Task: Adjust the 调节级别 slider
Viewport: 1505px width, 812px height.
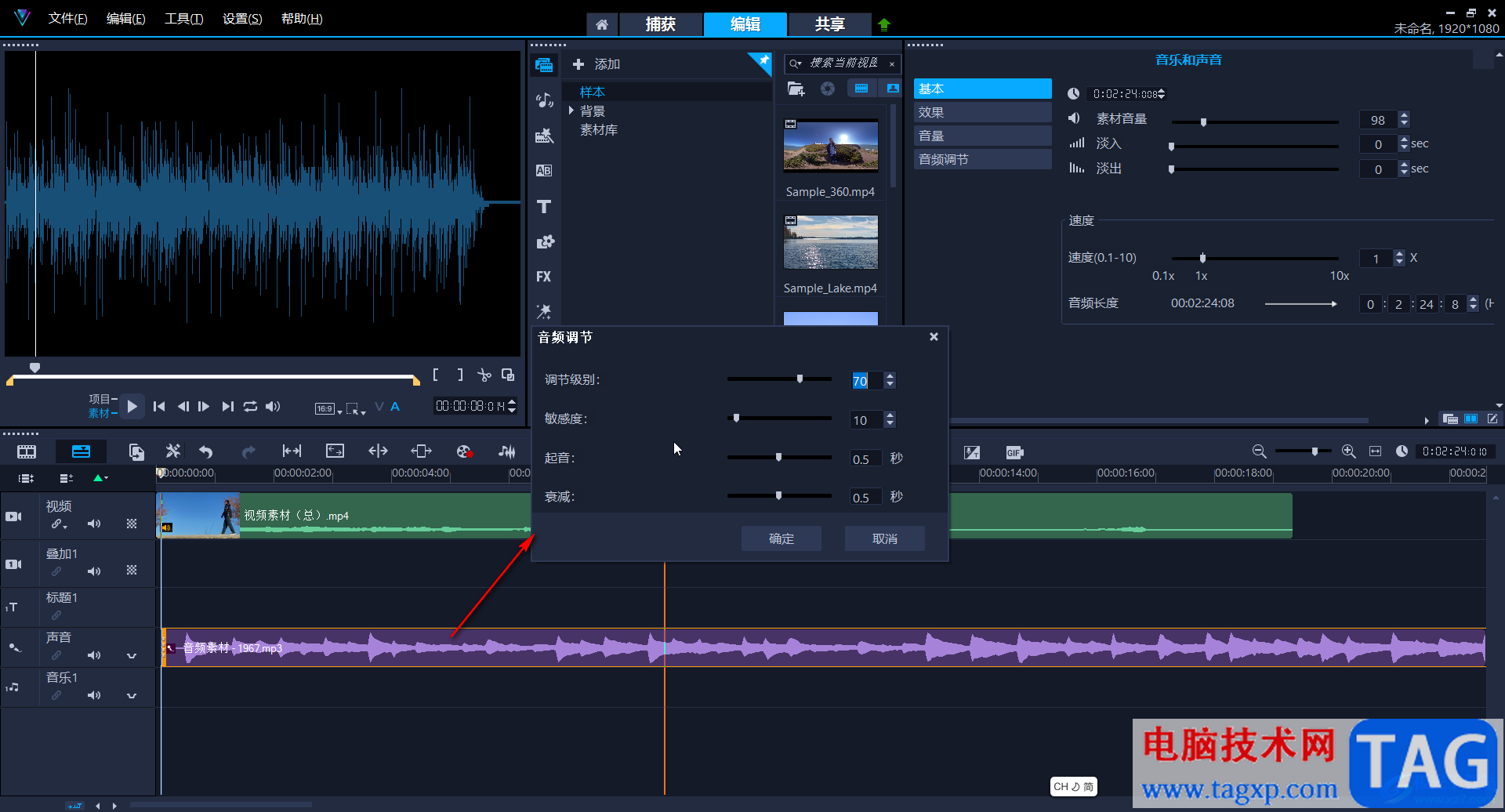Action: [800, 379]
